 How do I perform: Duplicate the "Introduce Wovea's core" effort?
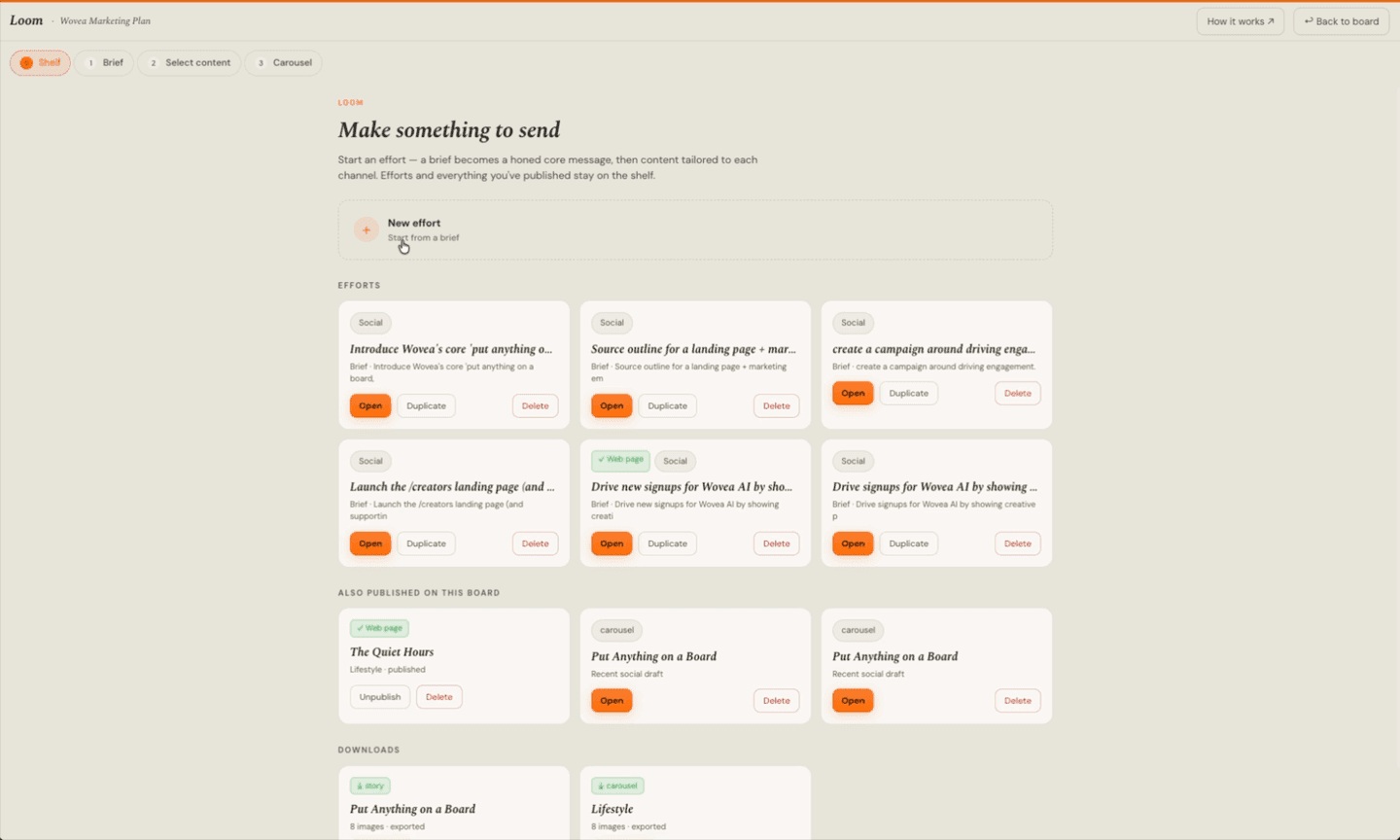(426, 405)
